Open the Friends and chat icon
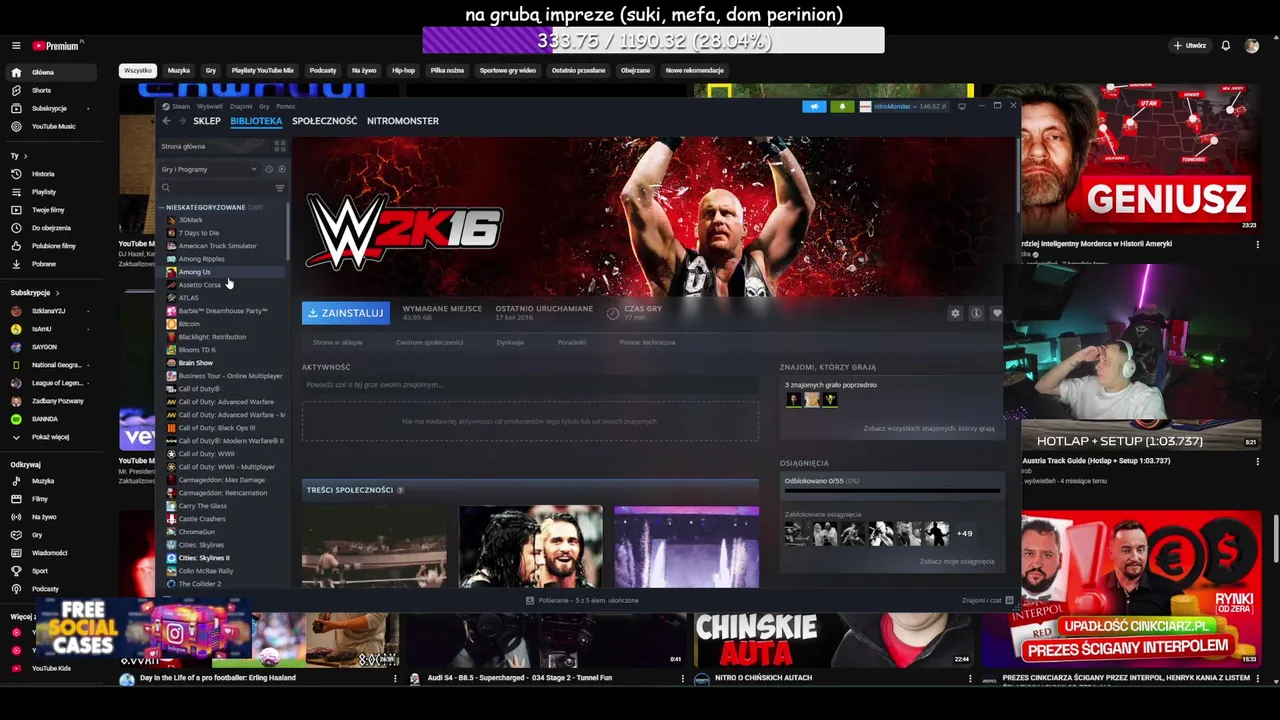 (x=1009, y=600)
